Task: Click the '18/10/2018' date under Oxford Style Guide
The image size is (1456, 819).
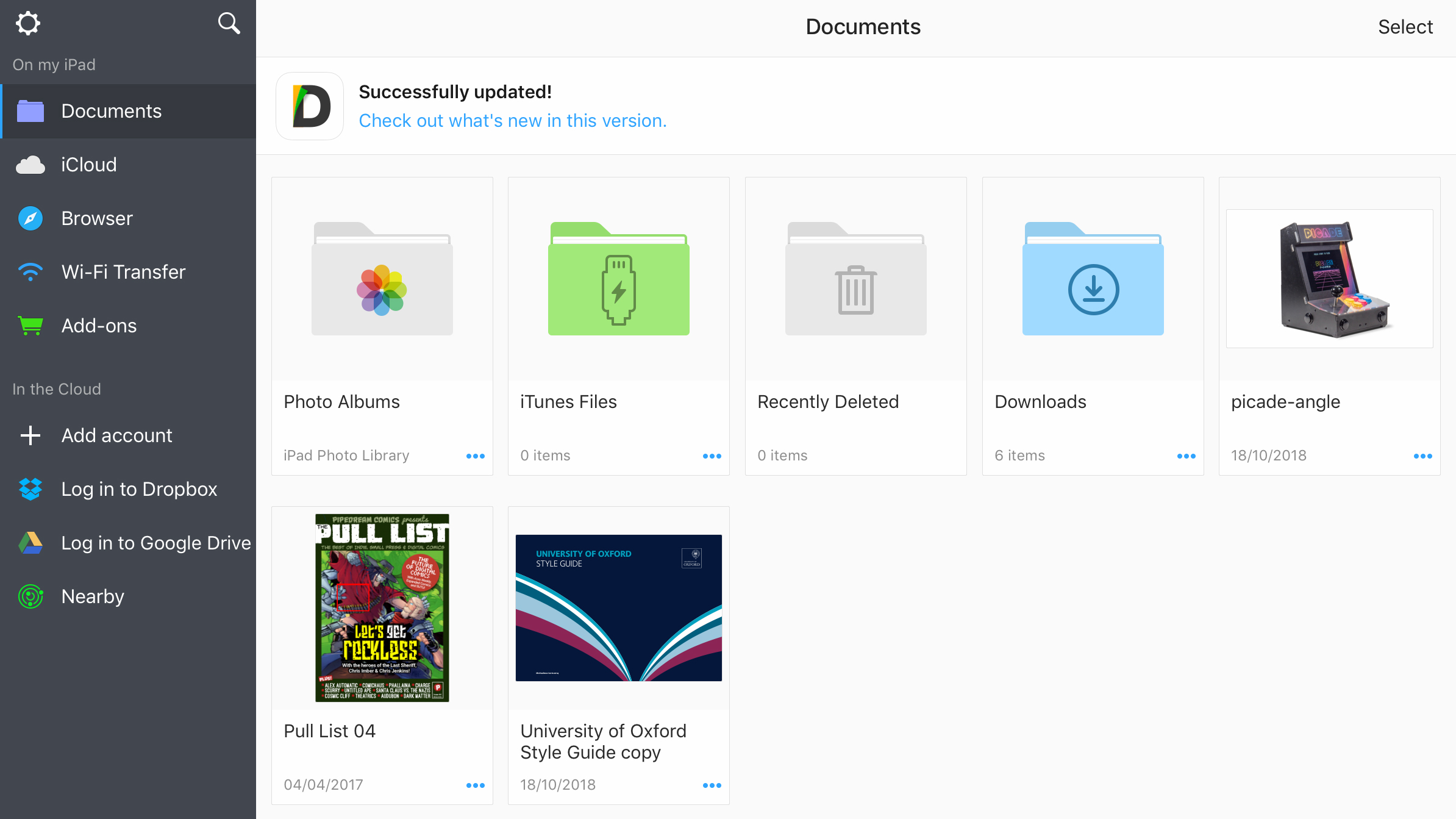Action: [558, 785]
